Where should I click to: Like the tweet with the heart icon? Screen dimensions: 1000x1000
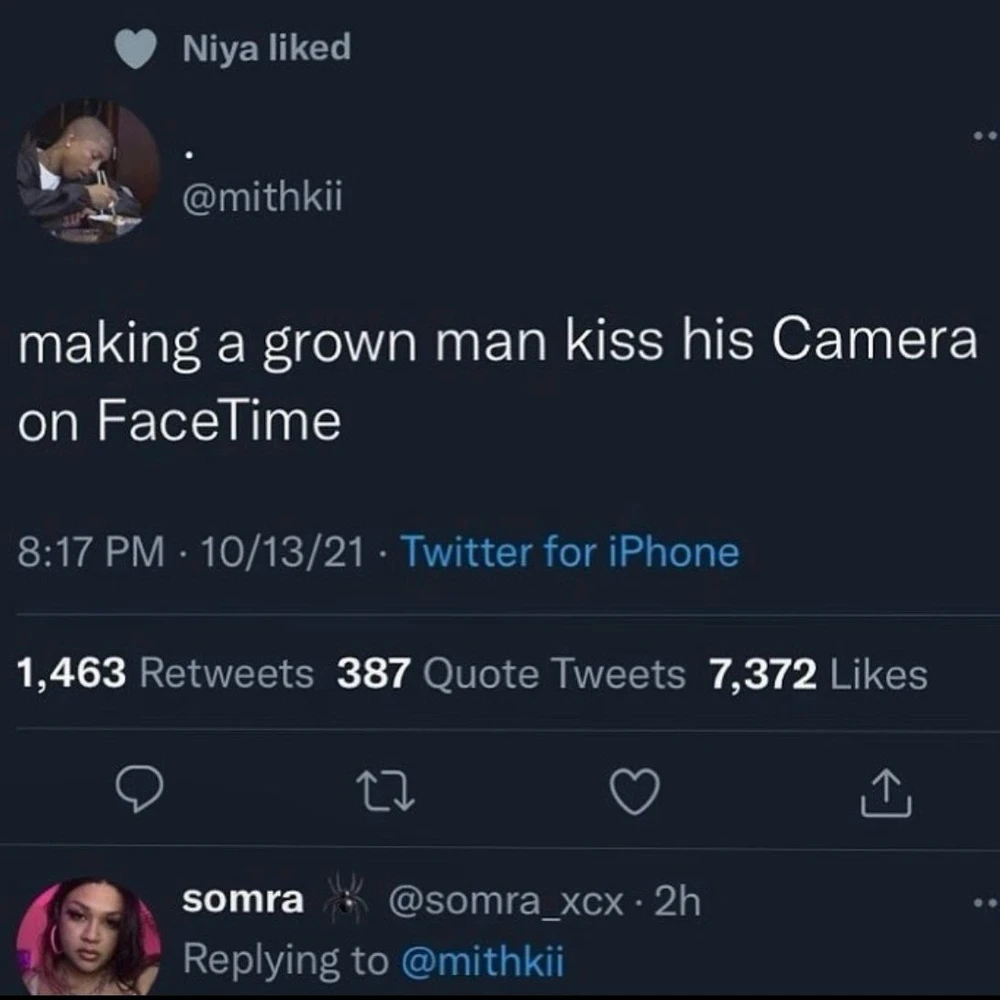click(x=636, y=793)
